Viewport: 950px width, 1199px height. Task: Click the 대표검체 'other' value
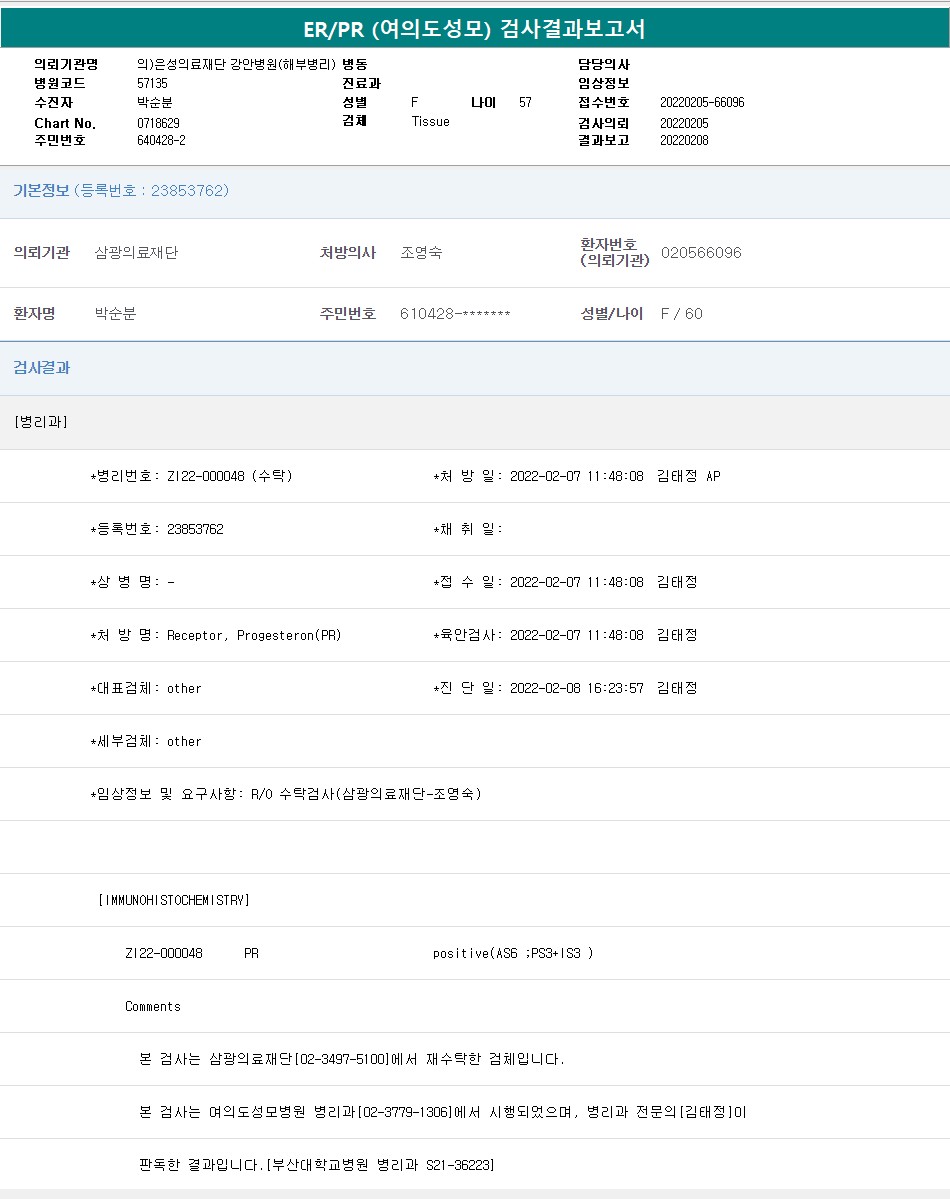pos(184,689)
